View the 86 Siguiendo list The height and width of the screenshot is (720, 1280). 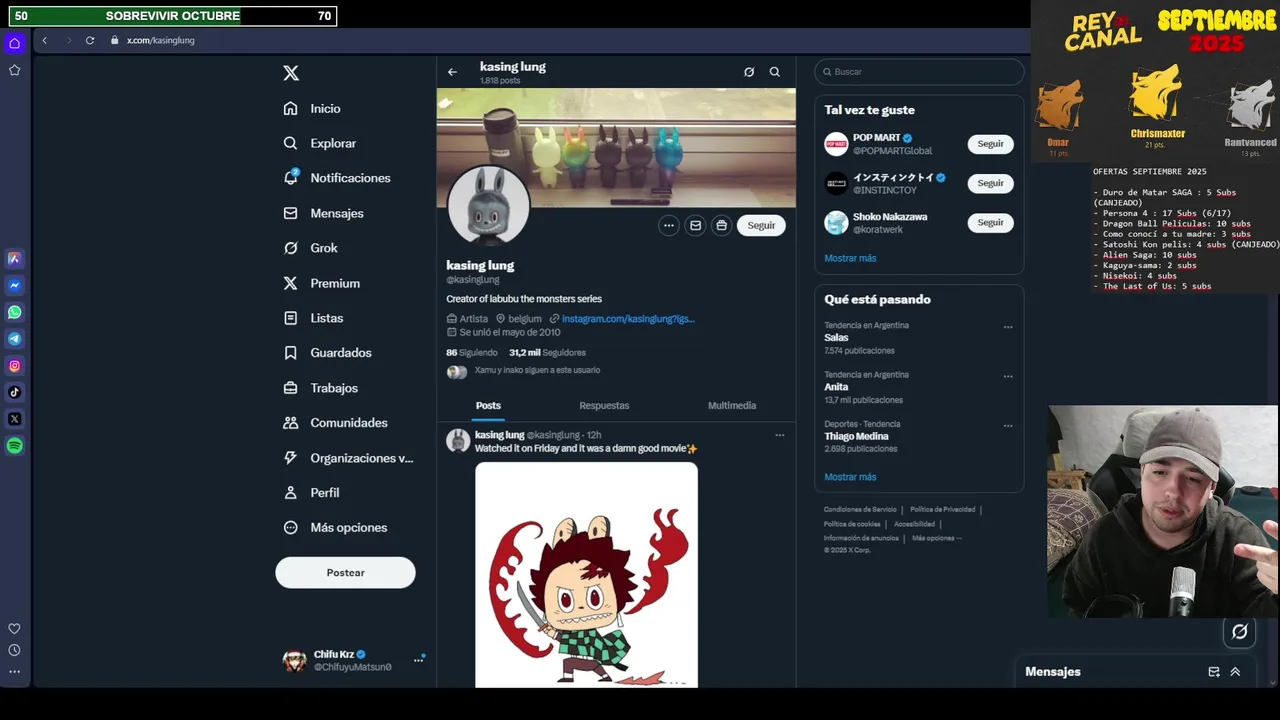tap(472, 353)
